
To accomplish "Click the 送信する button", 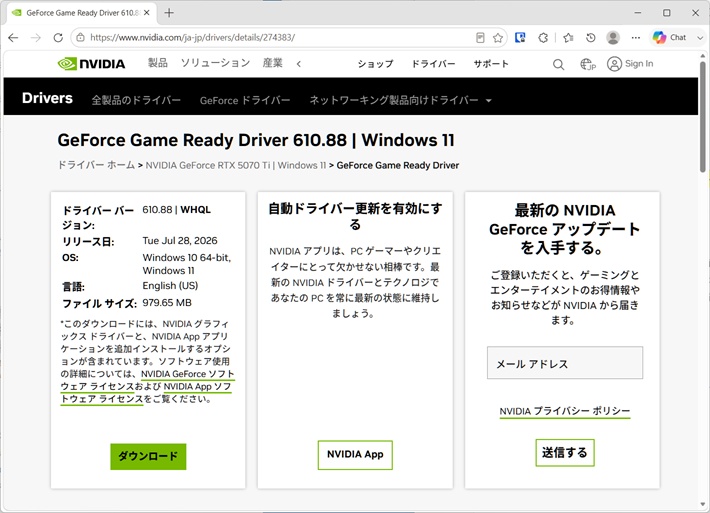I will (x=565, y=452).
